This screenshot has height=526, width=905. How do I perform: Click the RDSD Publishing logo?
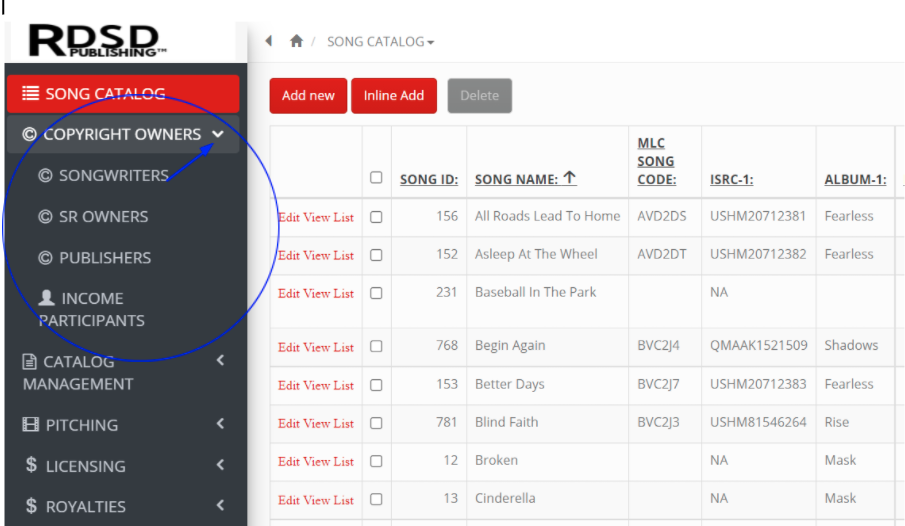point(98,40)
